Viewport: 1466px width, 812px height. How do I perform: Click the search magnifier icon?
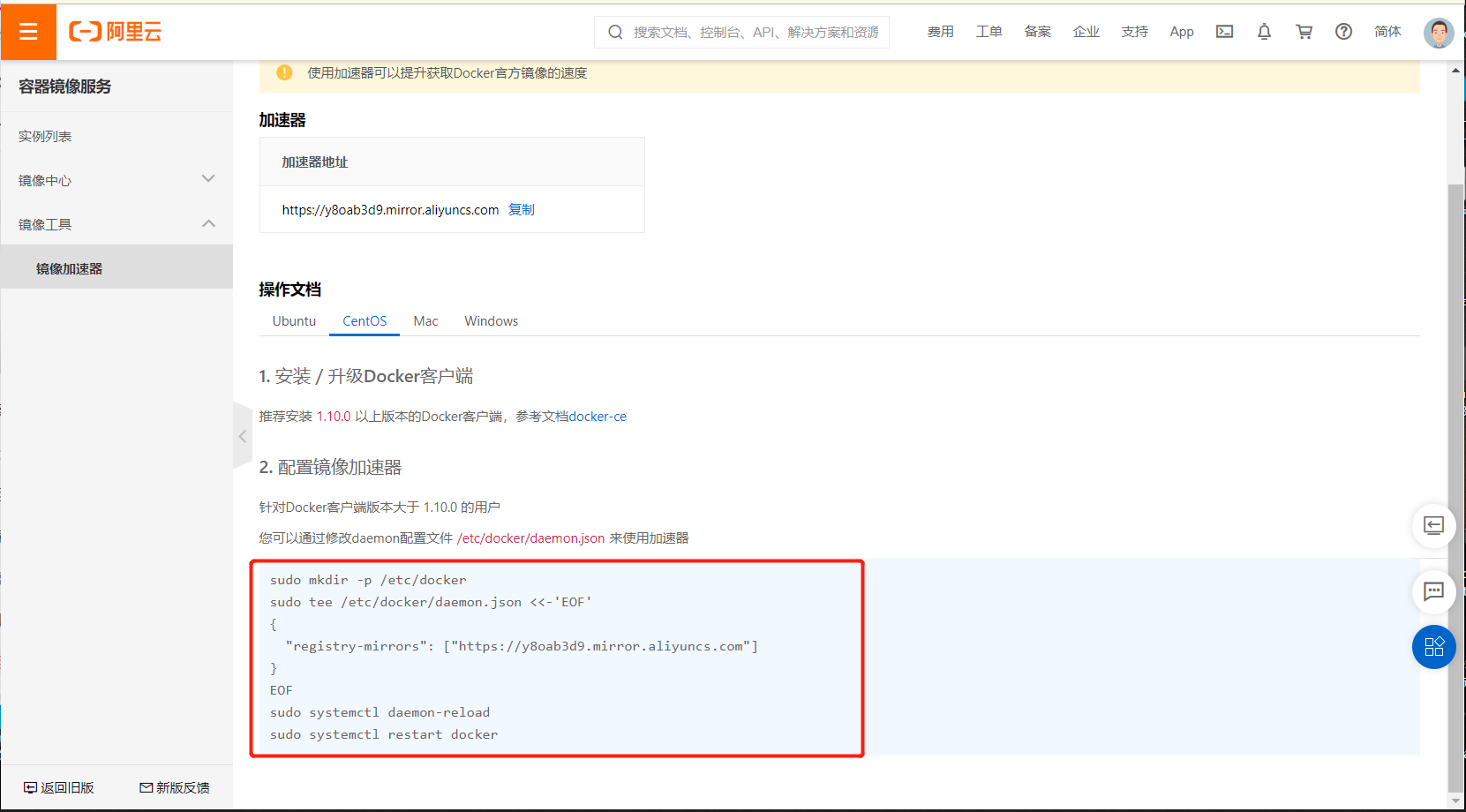[615, 32]
